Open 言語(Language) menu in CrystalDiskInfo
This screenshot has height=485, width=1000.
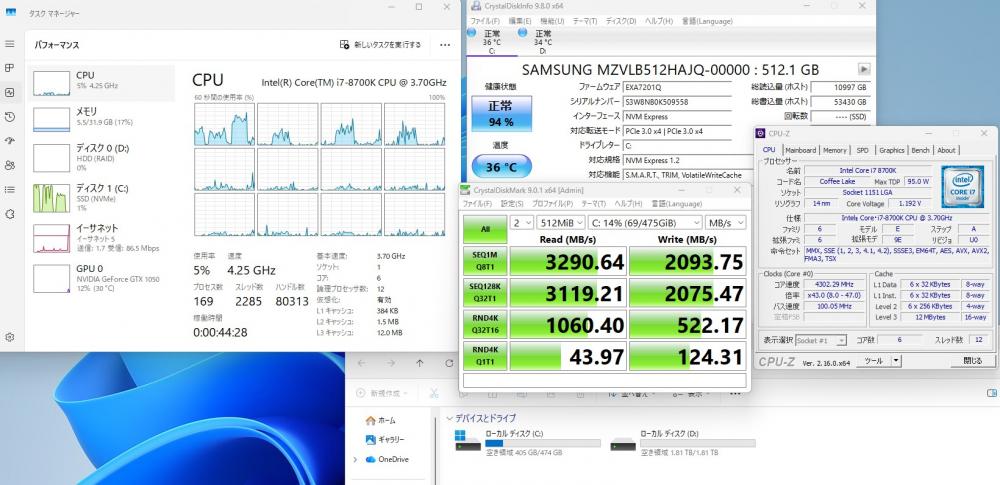[707, 21]
